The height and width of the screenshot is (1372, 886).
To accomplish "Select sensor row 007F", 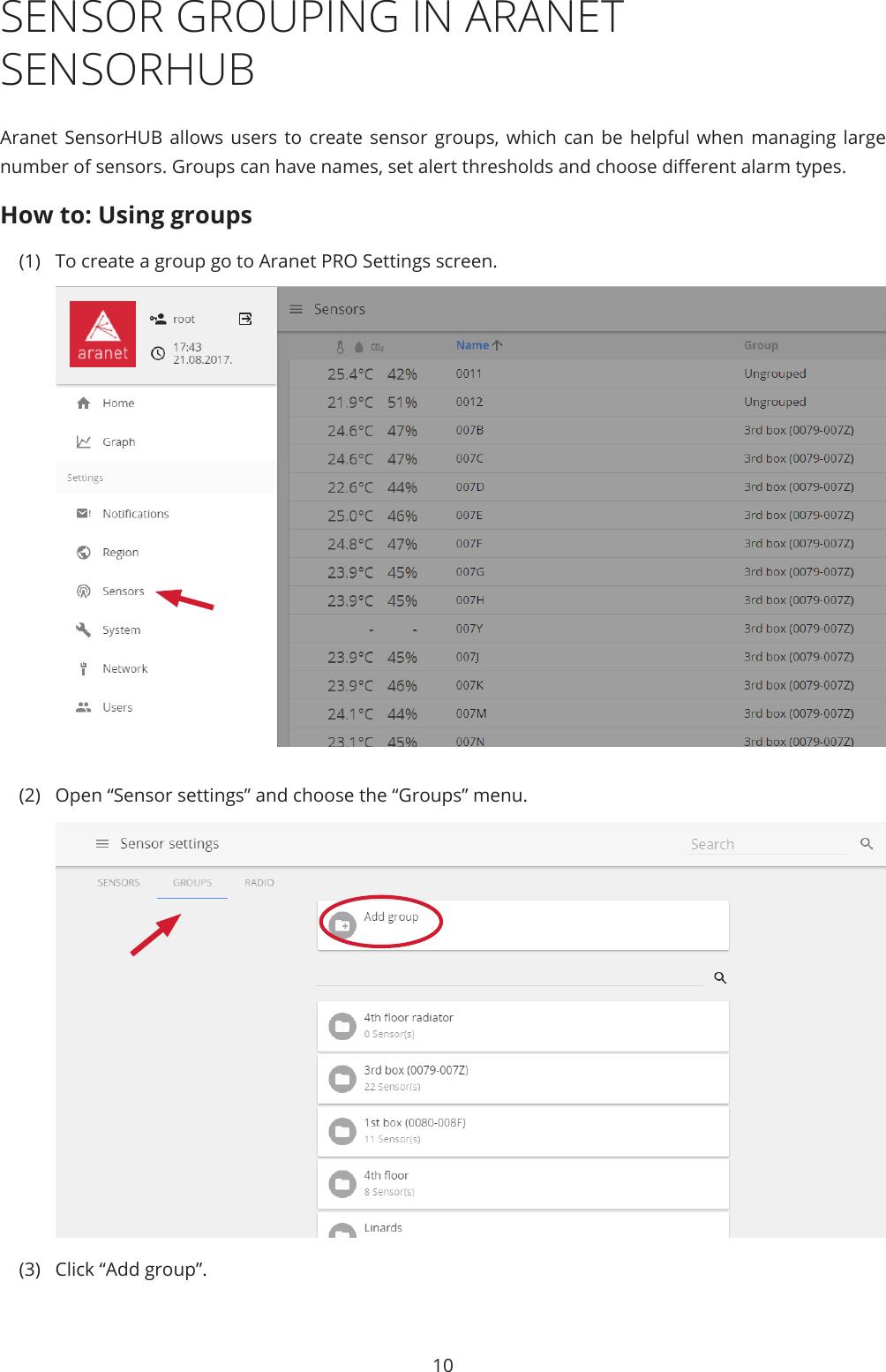I will [587, 543].
